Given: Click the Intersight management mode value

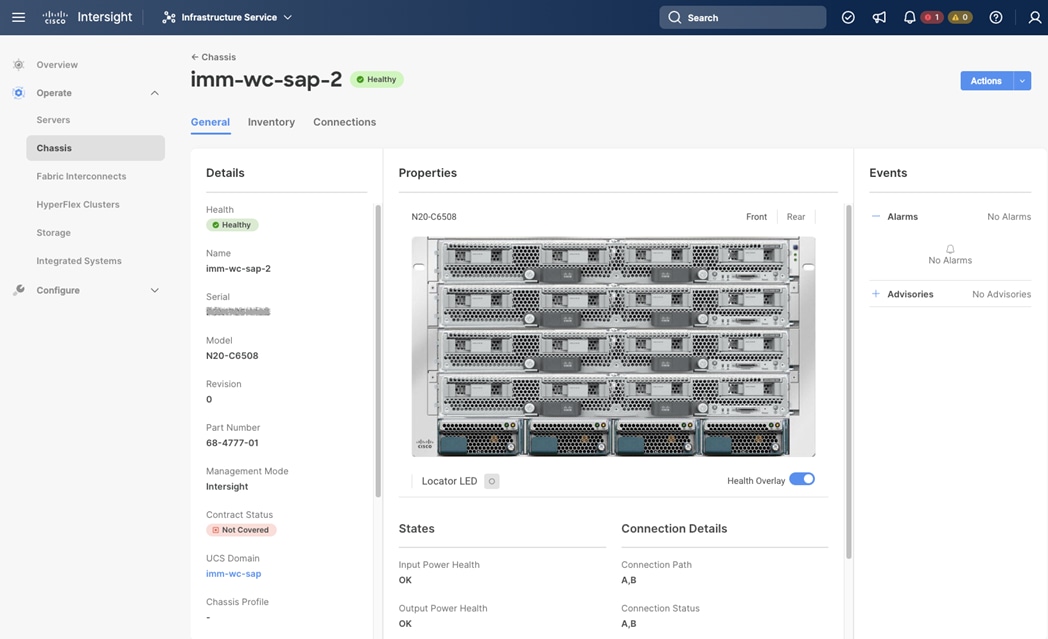Looking at the screenshot, I should (227, 487).
